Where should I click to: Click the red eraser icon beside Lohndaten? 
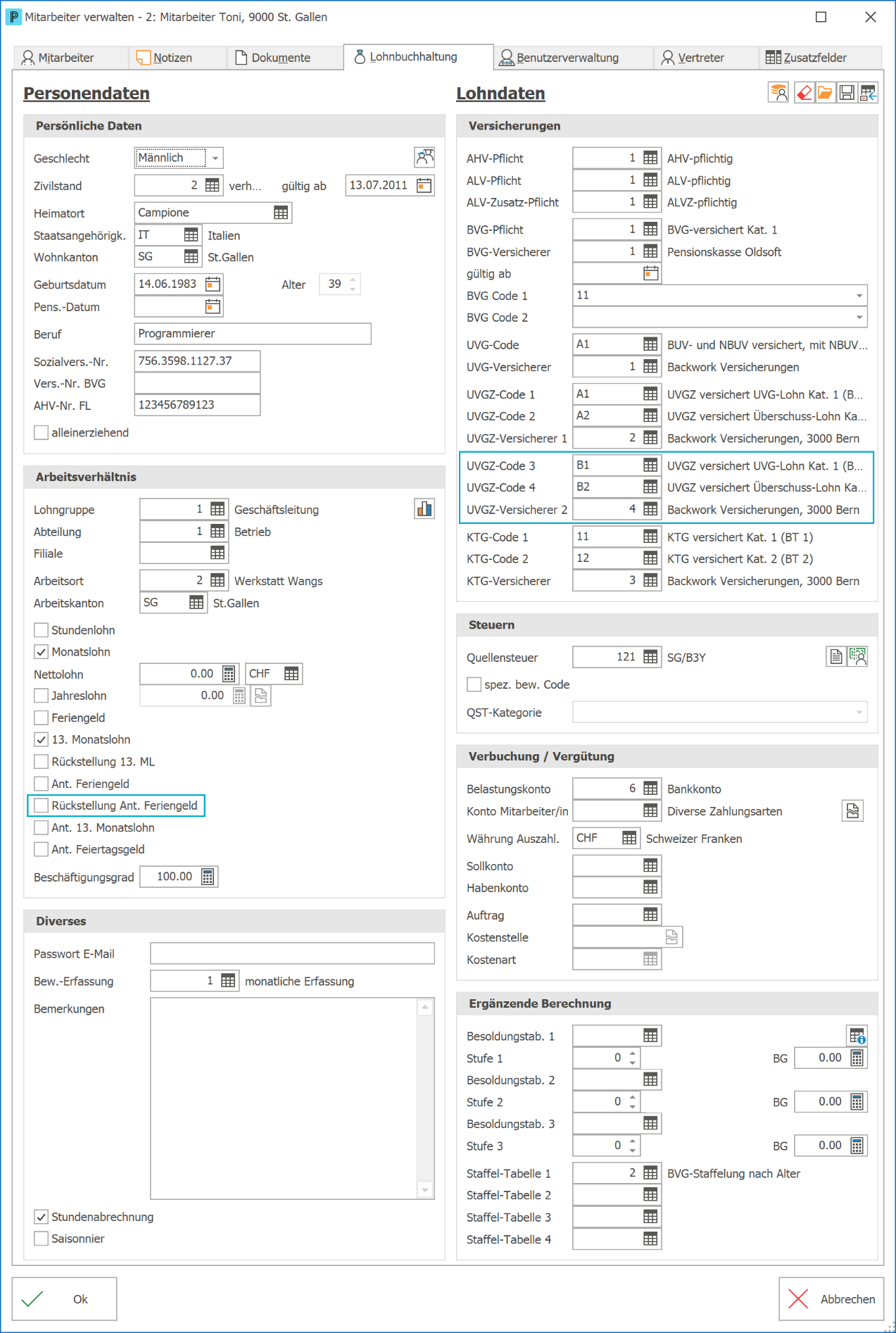803,93
